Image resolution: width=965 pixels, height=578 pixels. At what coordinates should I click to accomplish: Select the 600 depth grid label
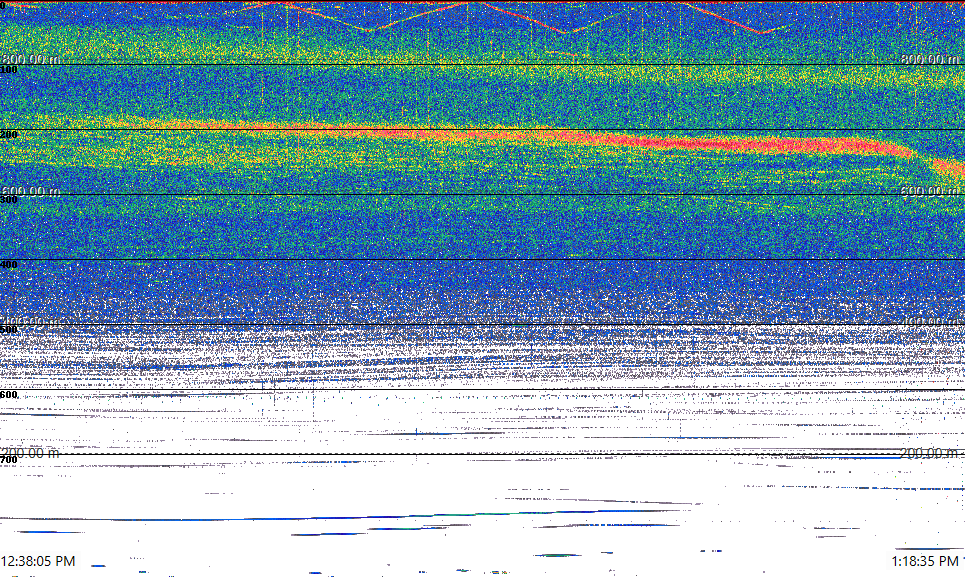tap(9, 395)
